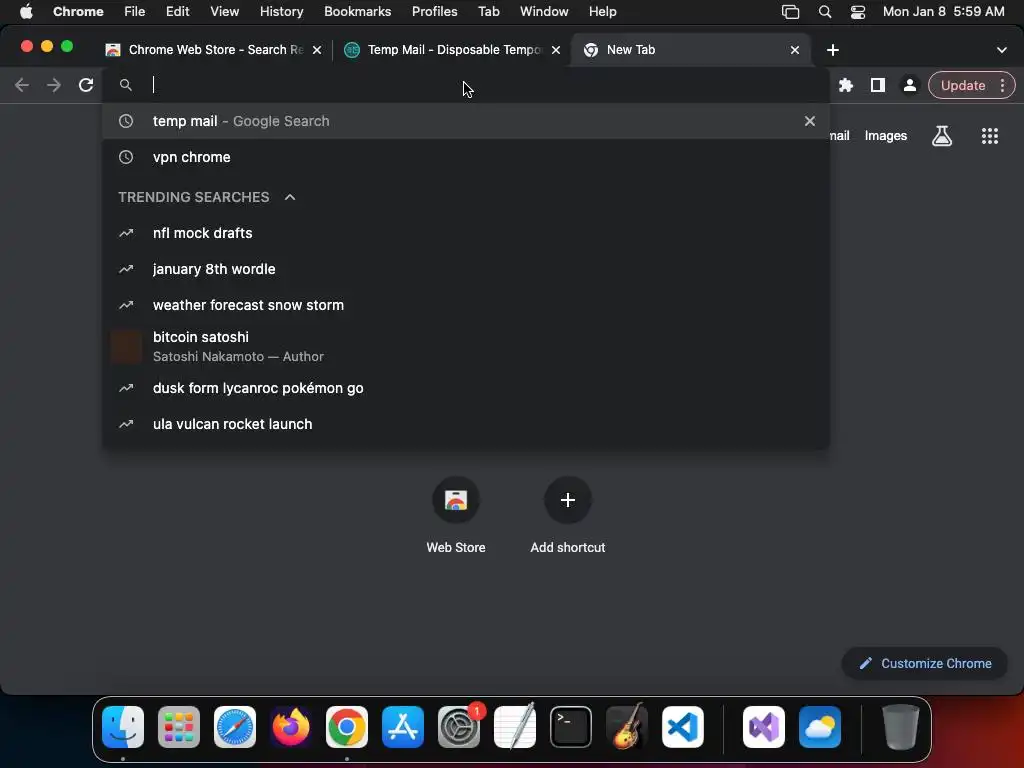
Task: Open the Extensions puzzle icon
Action: (846, 85)
